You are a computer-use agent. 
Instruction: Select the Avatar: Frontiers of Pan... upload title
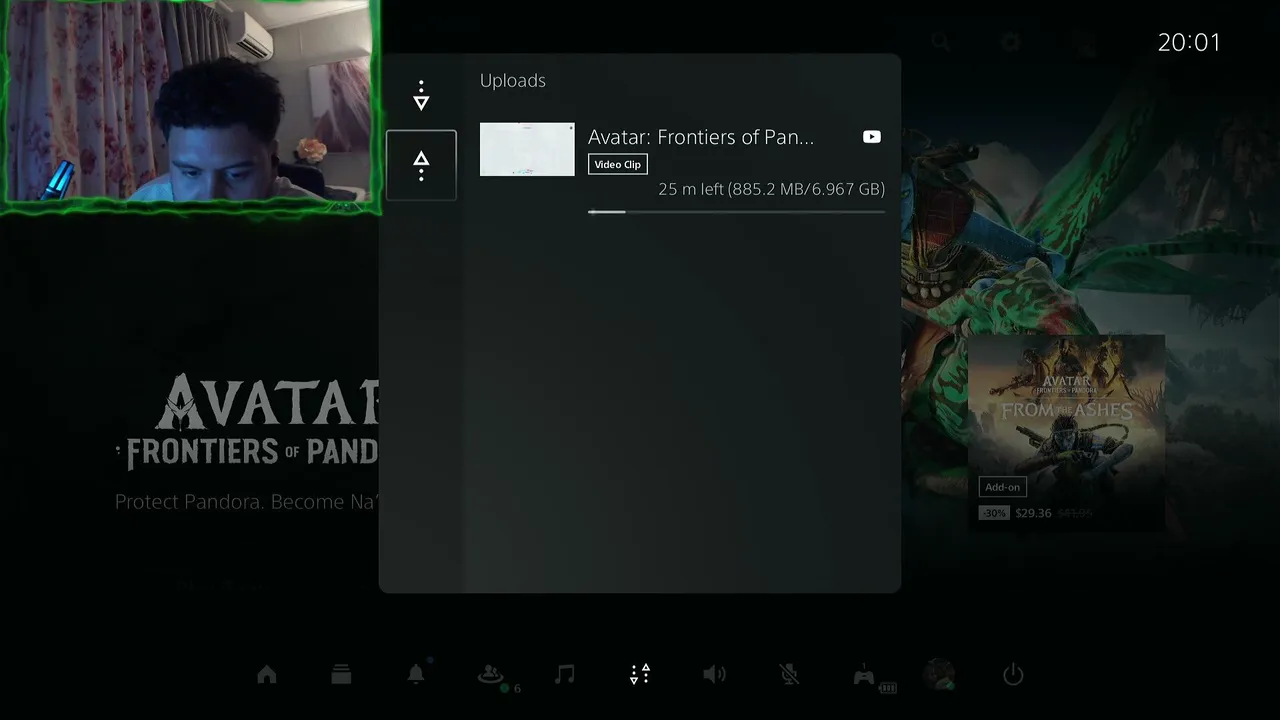coord(701,137)
